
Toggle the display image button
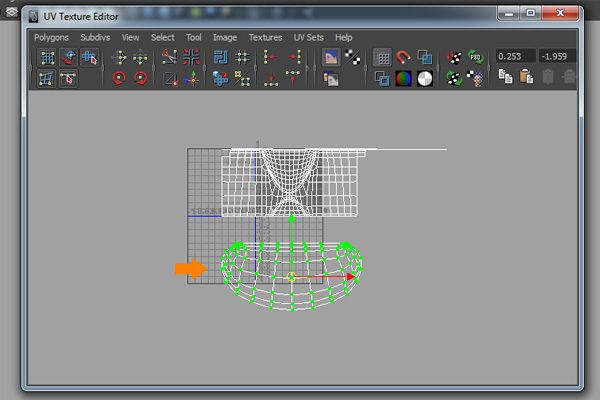tap(331, 57)
